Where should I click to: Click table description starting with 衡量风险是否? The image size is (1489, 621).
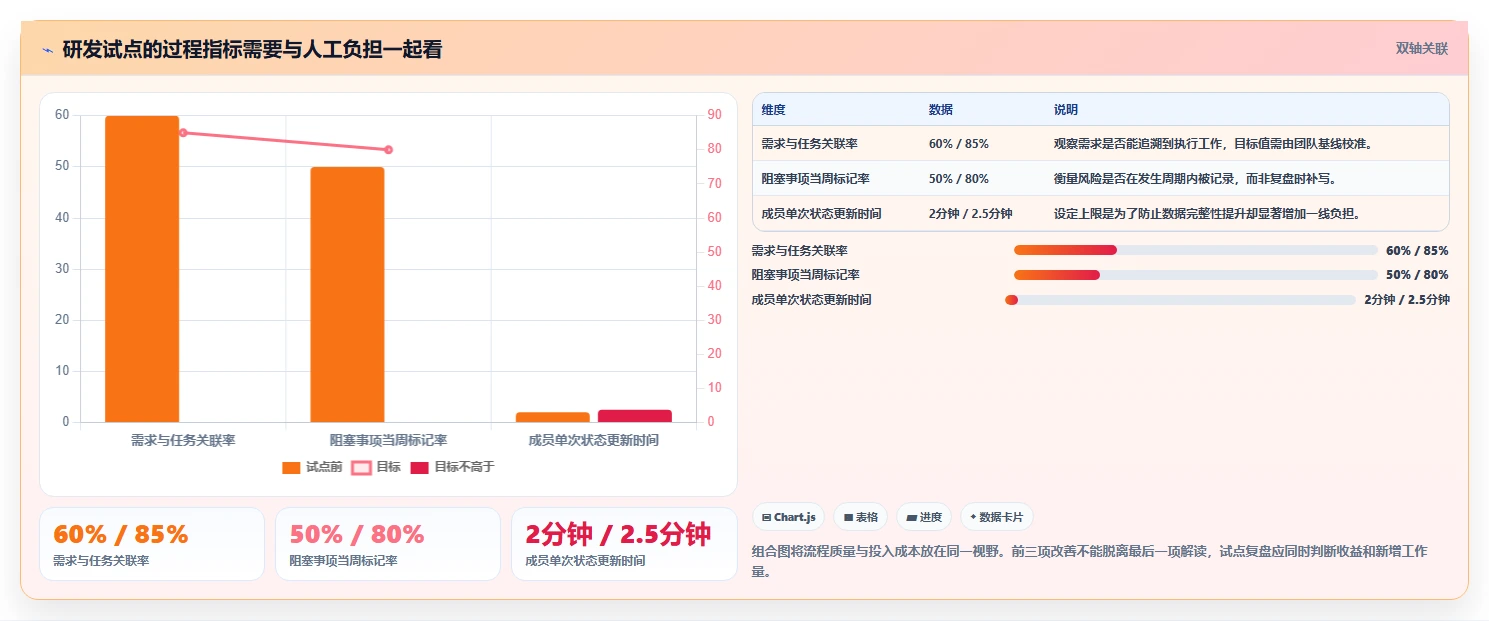pyautogui.click(x=1195, y=178)
